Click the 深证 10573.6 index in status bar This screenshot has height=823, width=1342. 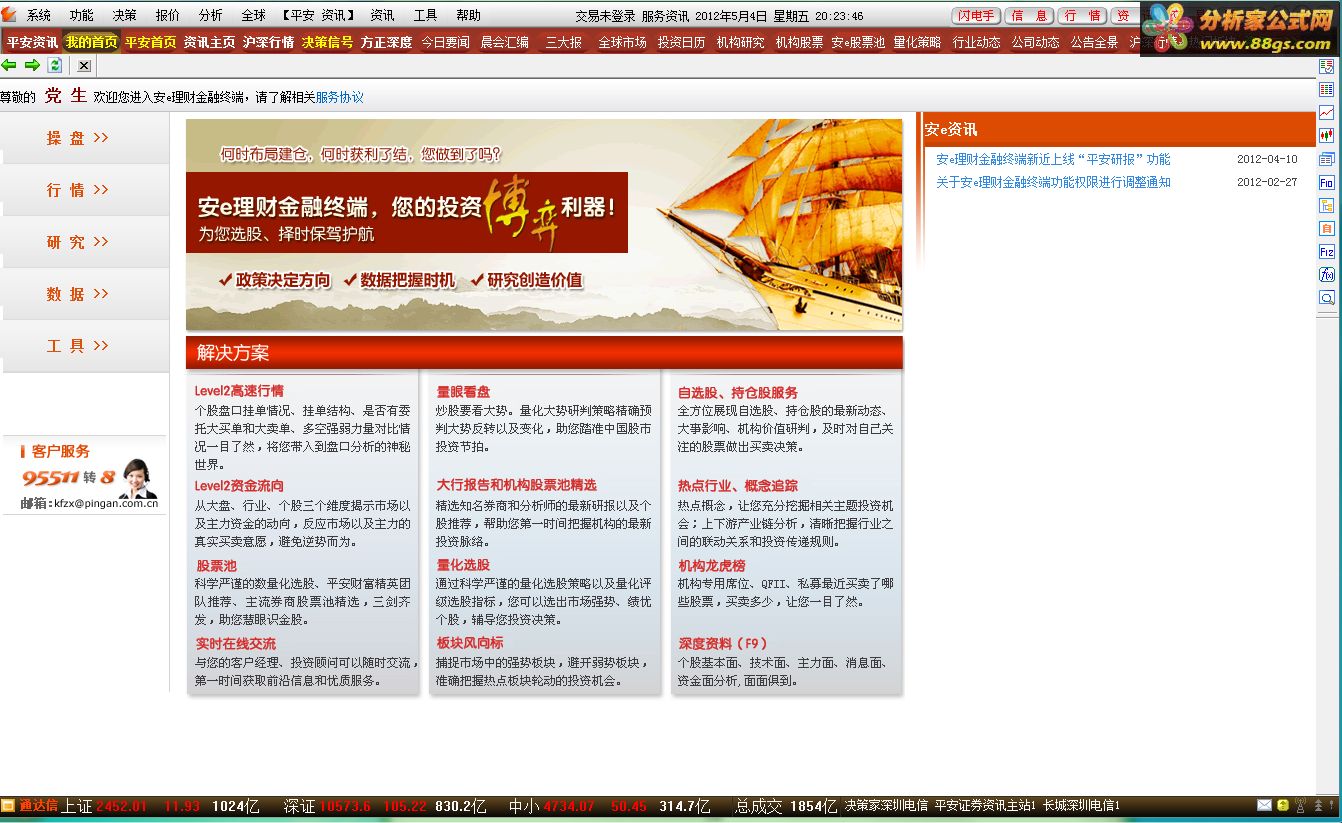coord(327,806)
